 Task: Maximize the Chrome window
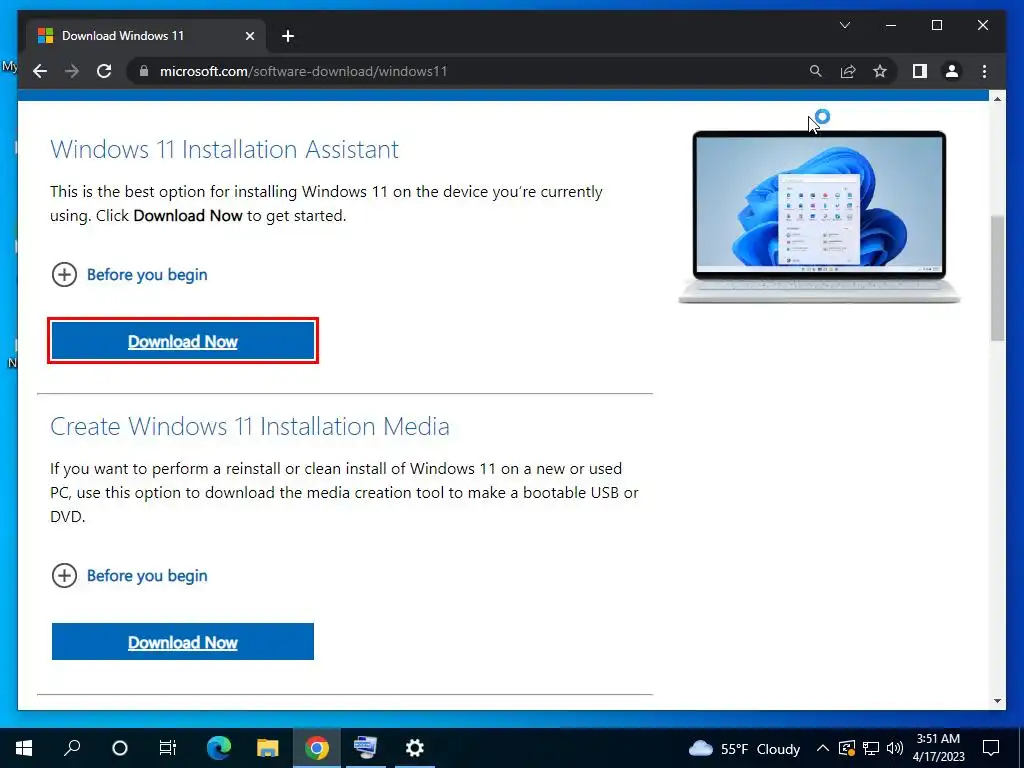936,25
